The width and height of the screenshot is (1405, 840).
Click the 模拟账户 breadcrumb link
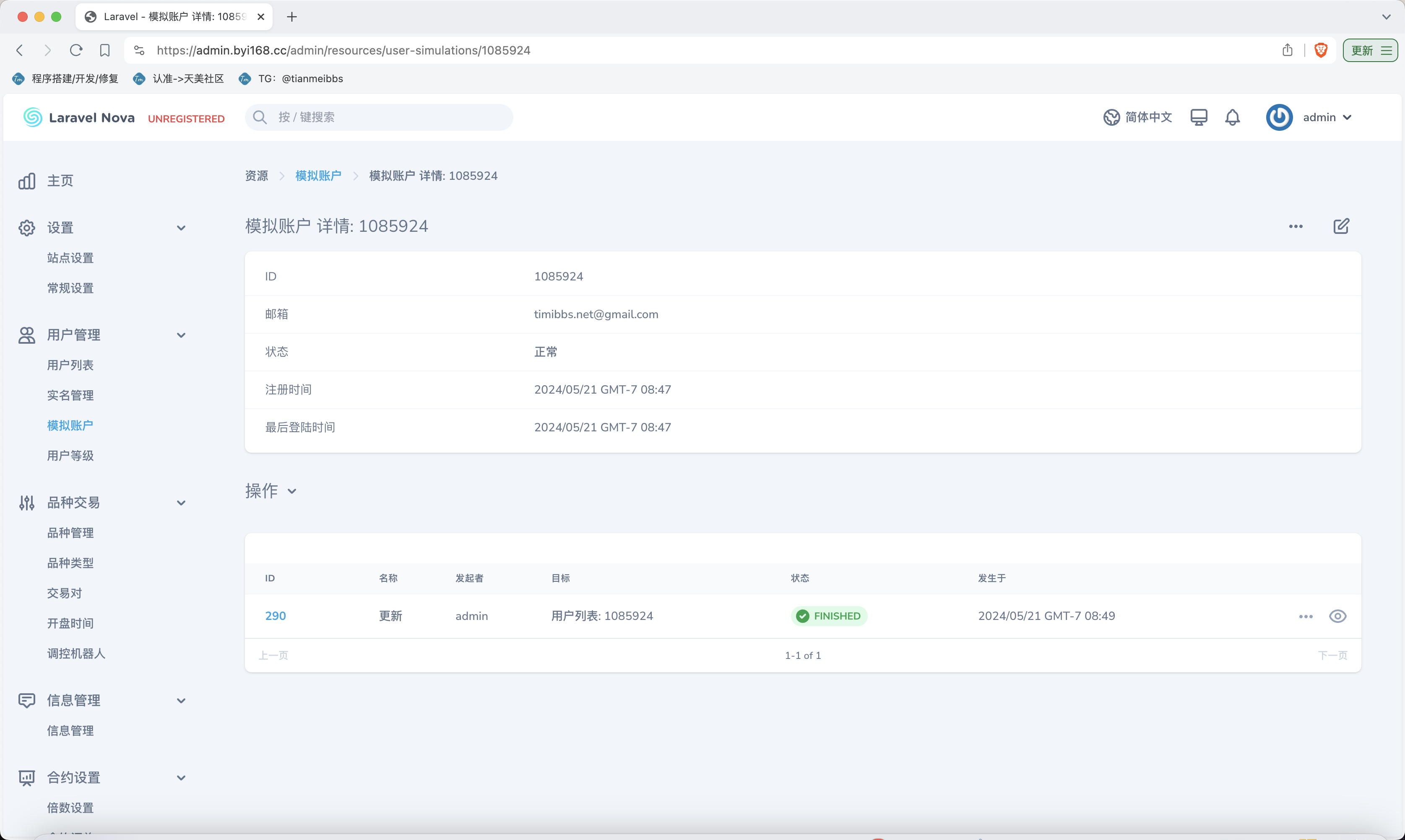click(x=318, y=176)
